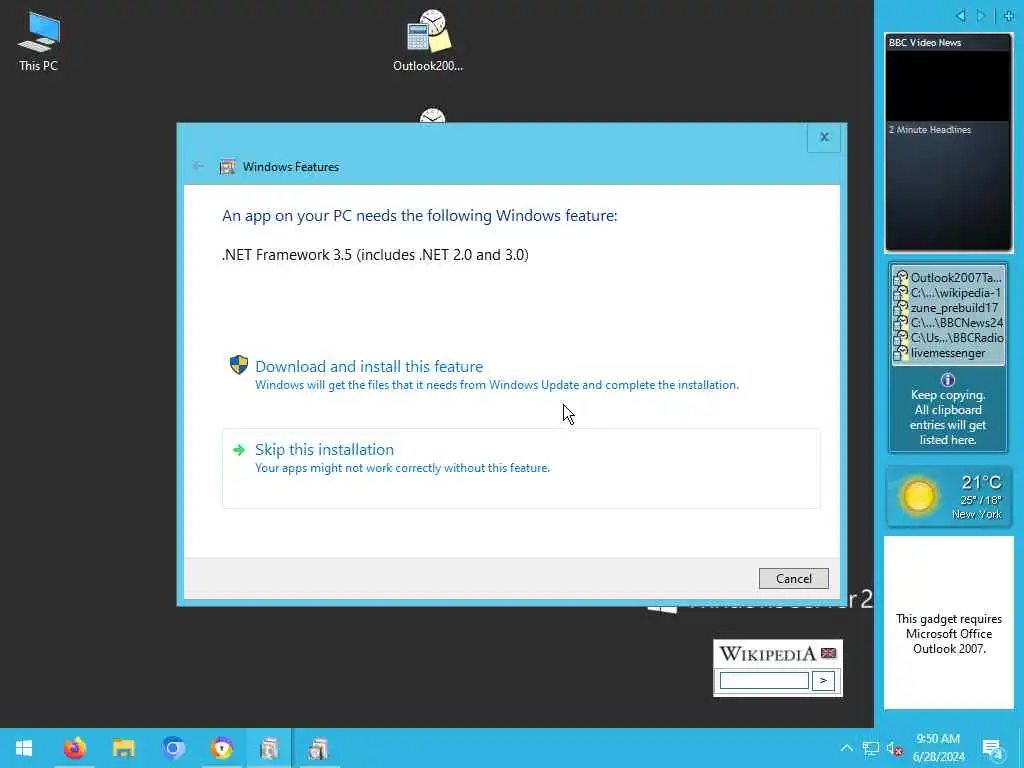Viewport: 1024px width, 768px height.
Task: Launch Firefox from the taskbar
Action: click(74, 748)
